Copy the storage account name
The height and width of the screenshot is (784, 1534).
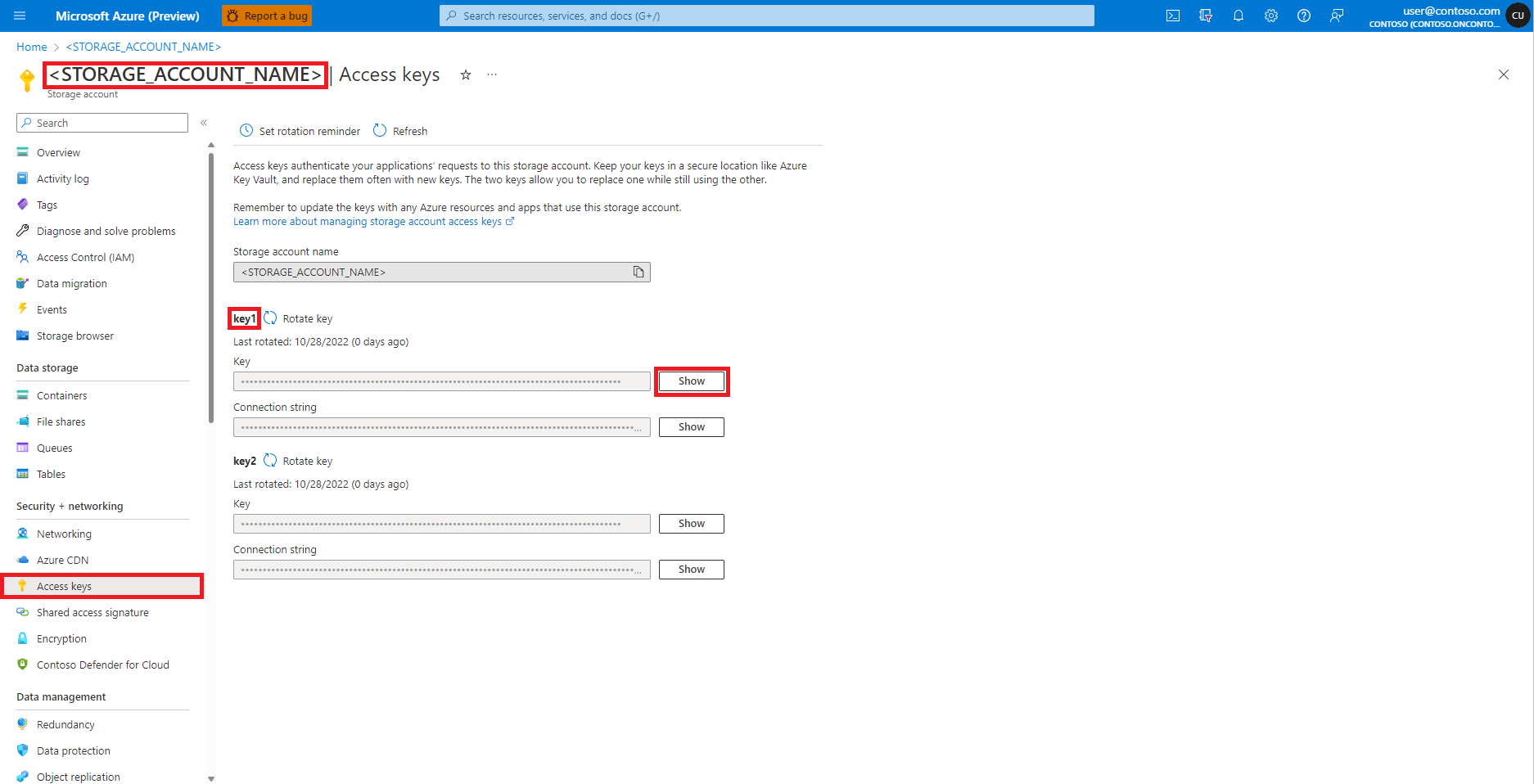[x=638, y=272]
